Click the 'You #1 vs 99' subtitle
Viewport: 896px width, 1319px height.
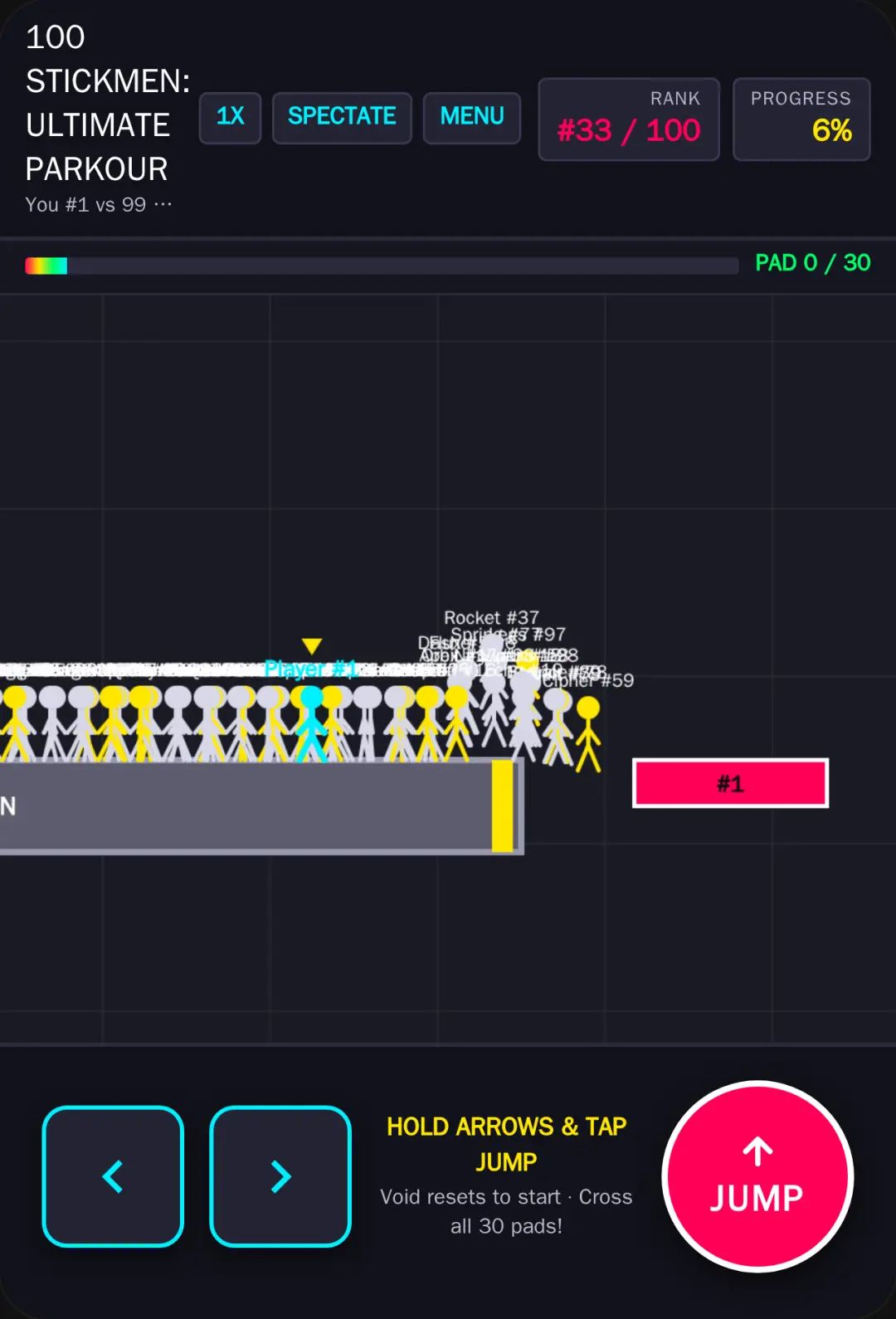coord(99,205)
